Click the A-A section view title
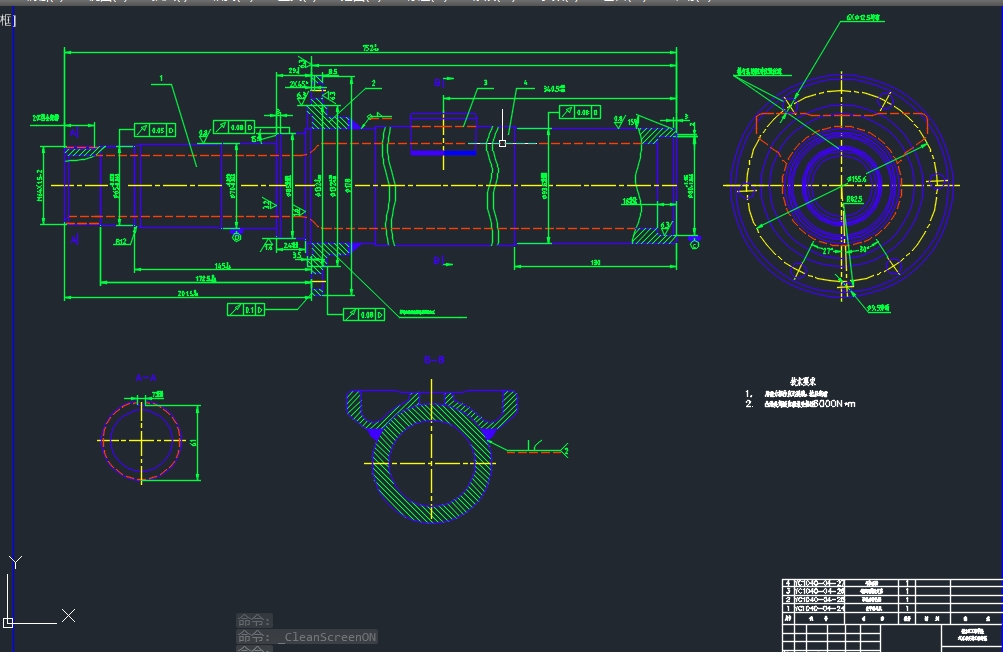1003x652 pixels. (x=146, y=378)
